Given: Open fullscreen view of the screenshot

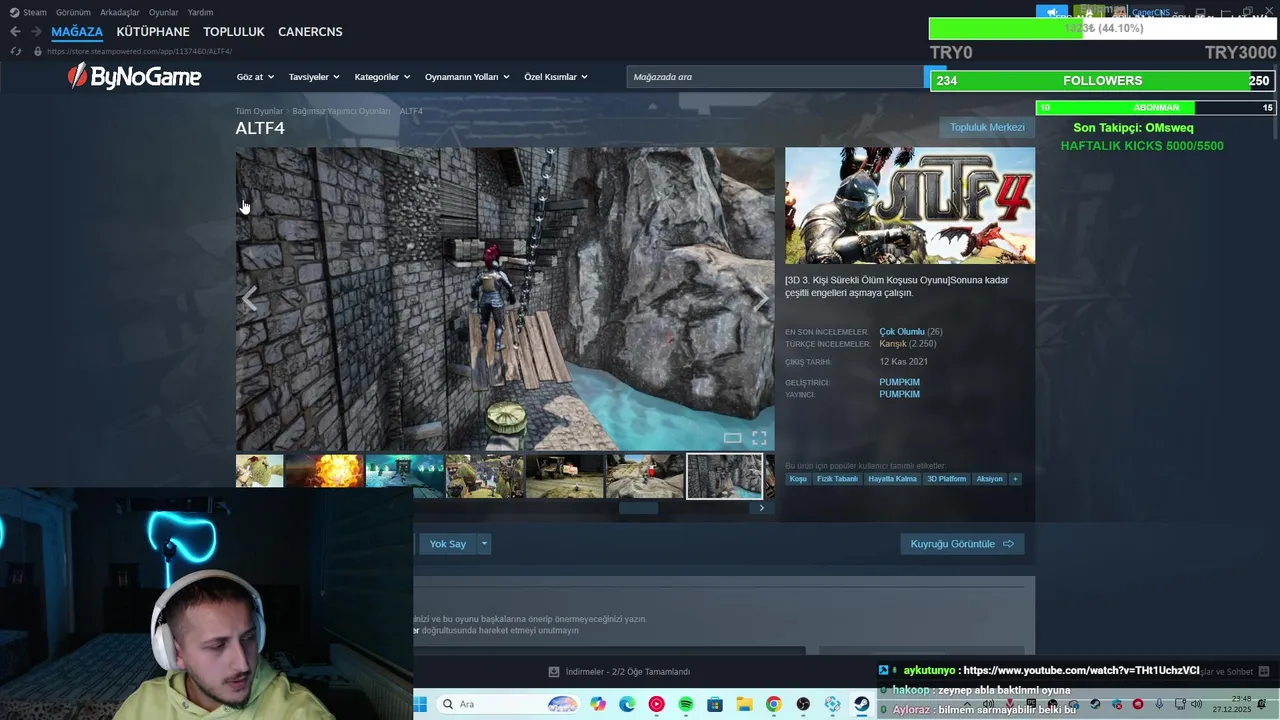Looking at the screenshot, I should click(759, 438).
